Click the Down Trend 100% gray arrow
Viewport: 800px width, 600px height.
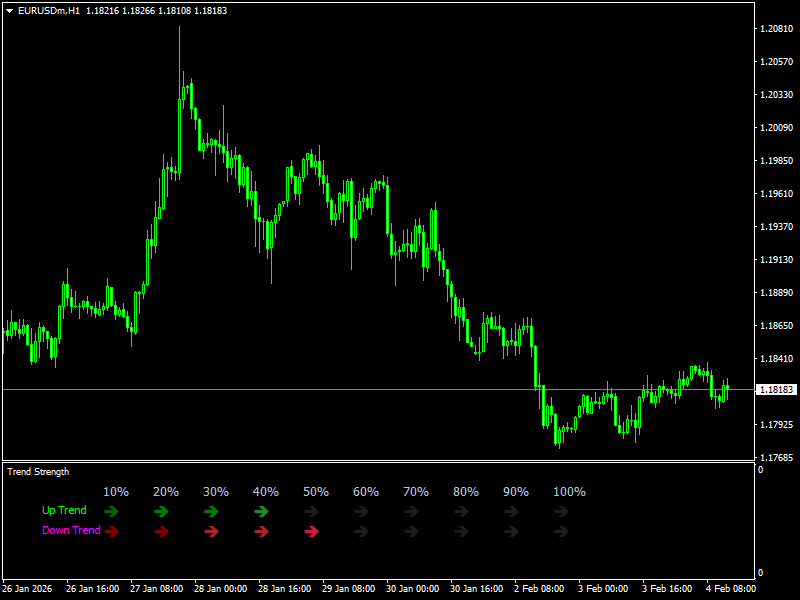(562, 532)
